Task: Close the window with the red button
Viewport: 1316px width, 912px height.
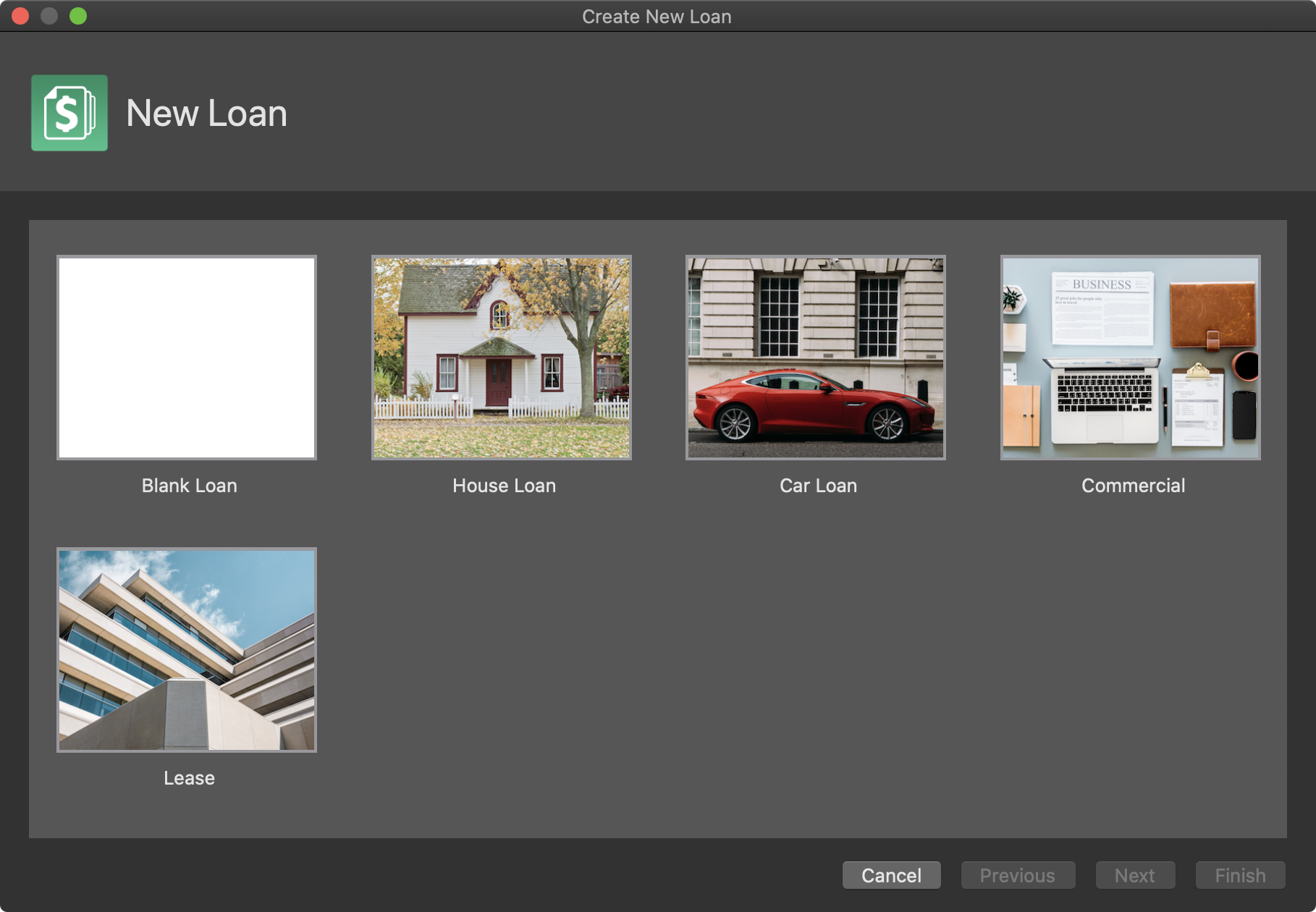Action: coord(20,16)
